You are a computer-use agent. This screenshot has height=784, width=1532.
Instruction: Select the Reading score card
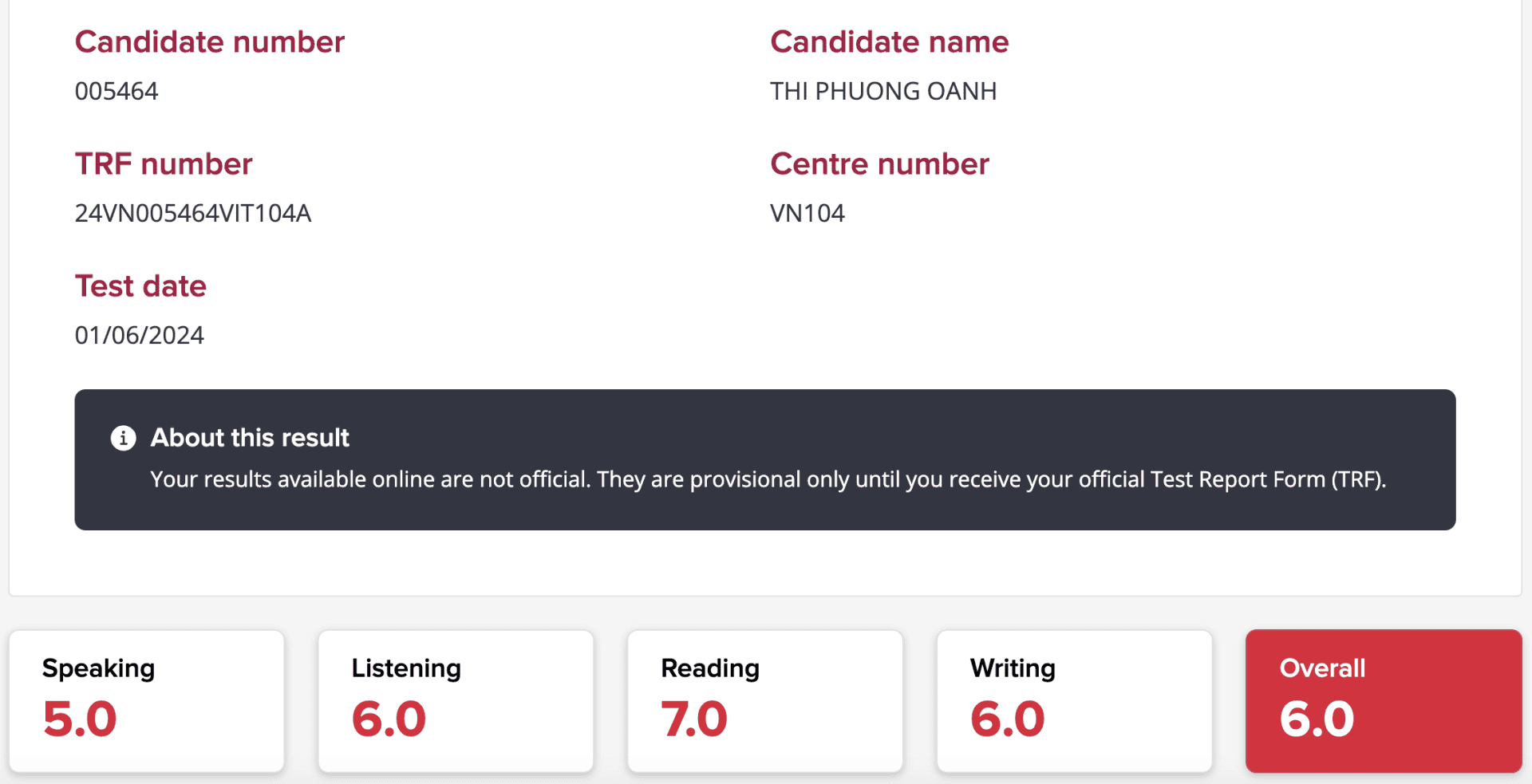point(764,700)
